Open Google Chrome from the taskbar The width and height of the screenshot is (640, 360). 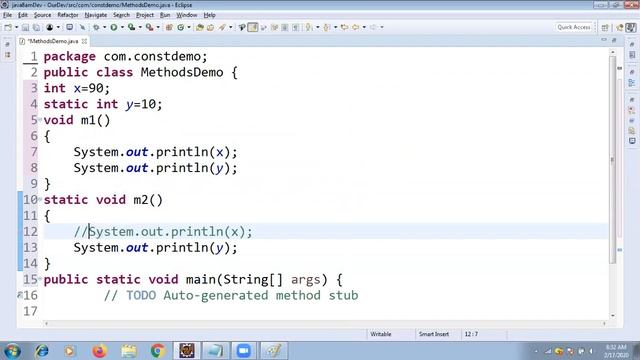(x=158, y=351)
